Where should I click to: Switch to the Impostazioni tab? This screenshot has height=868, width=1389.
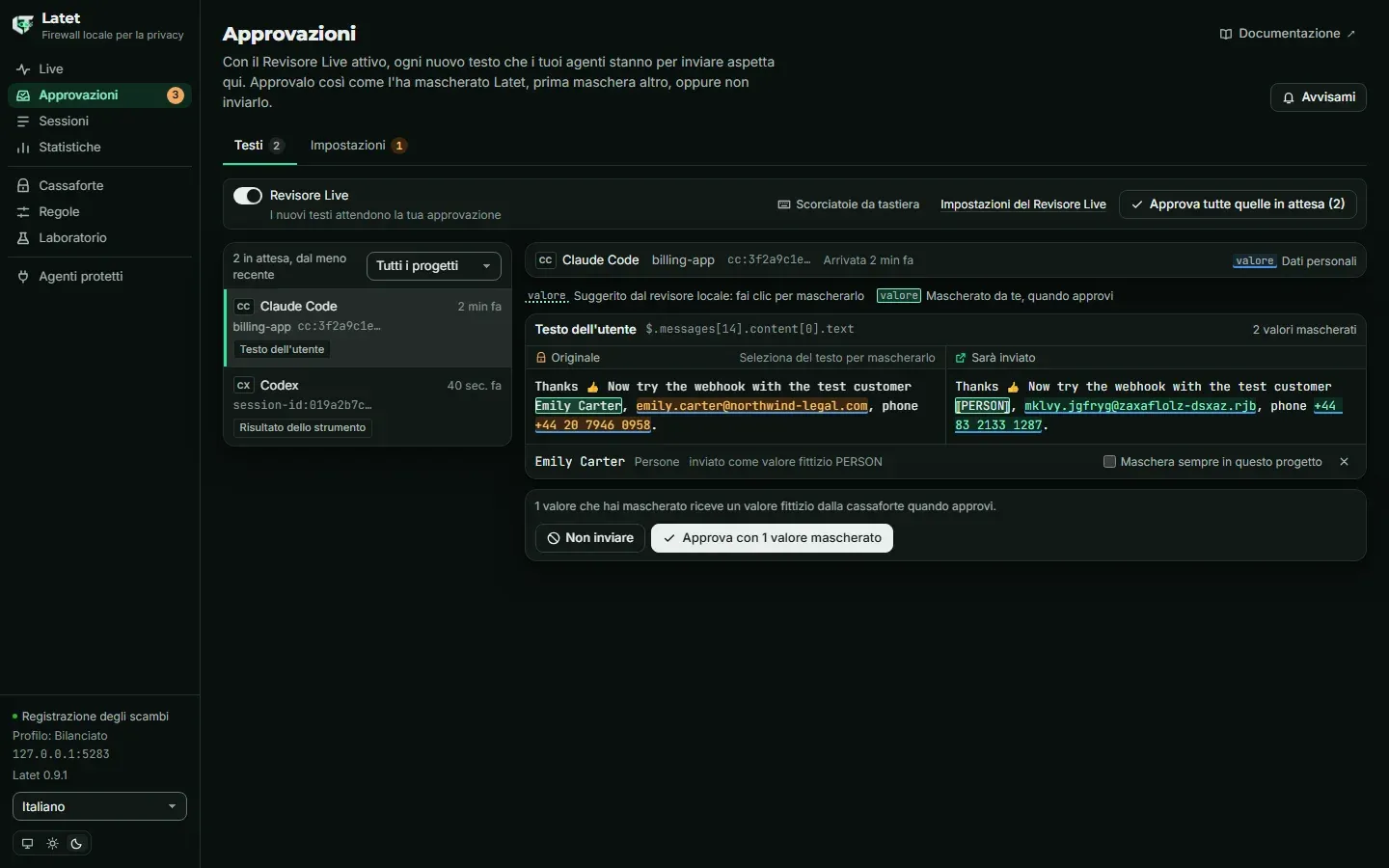(358, 146)
